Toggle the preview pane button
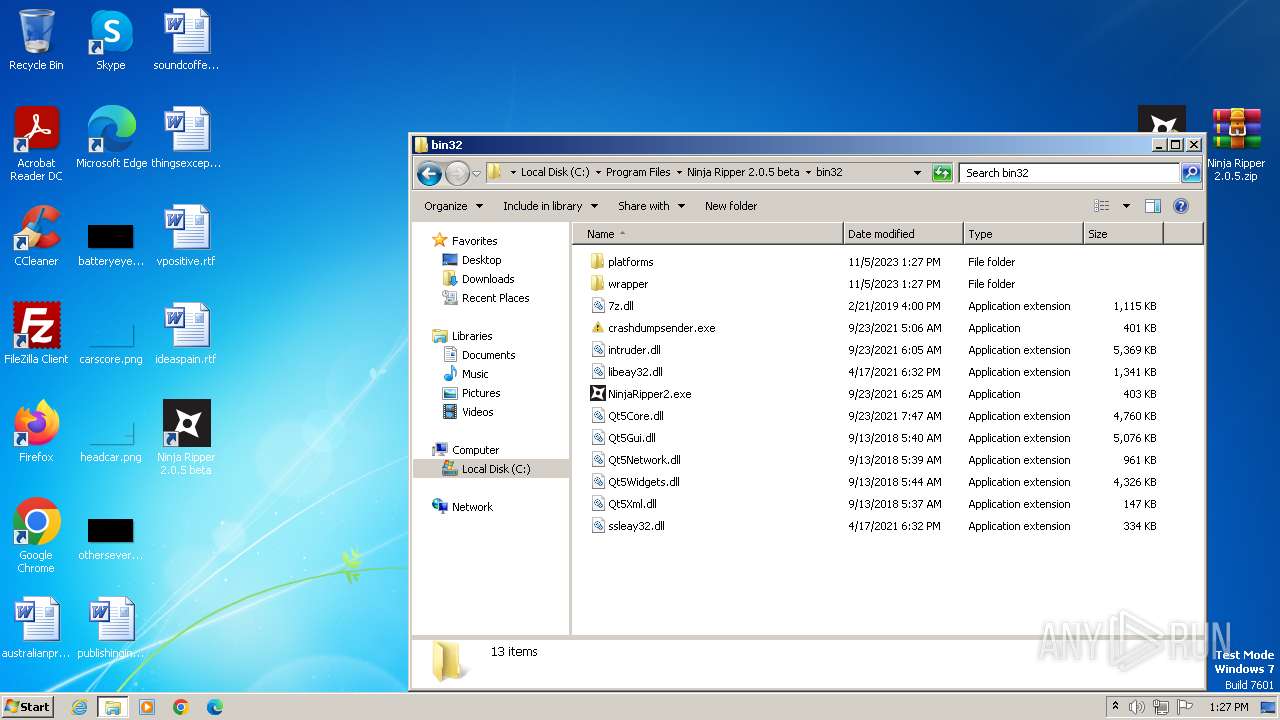Viewport: 1280px width, 720px height. (1152, 206)
